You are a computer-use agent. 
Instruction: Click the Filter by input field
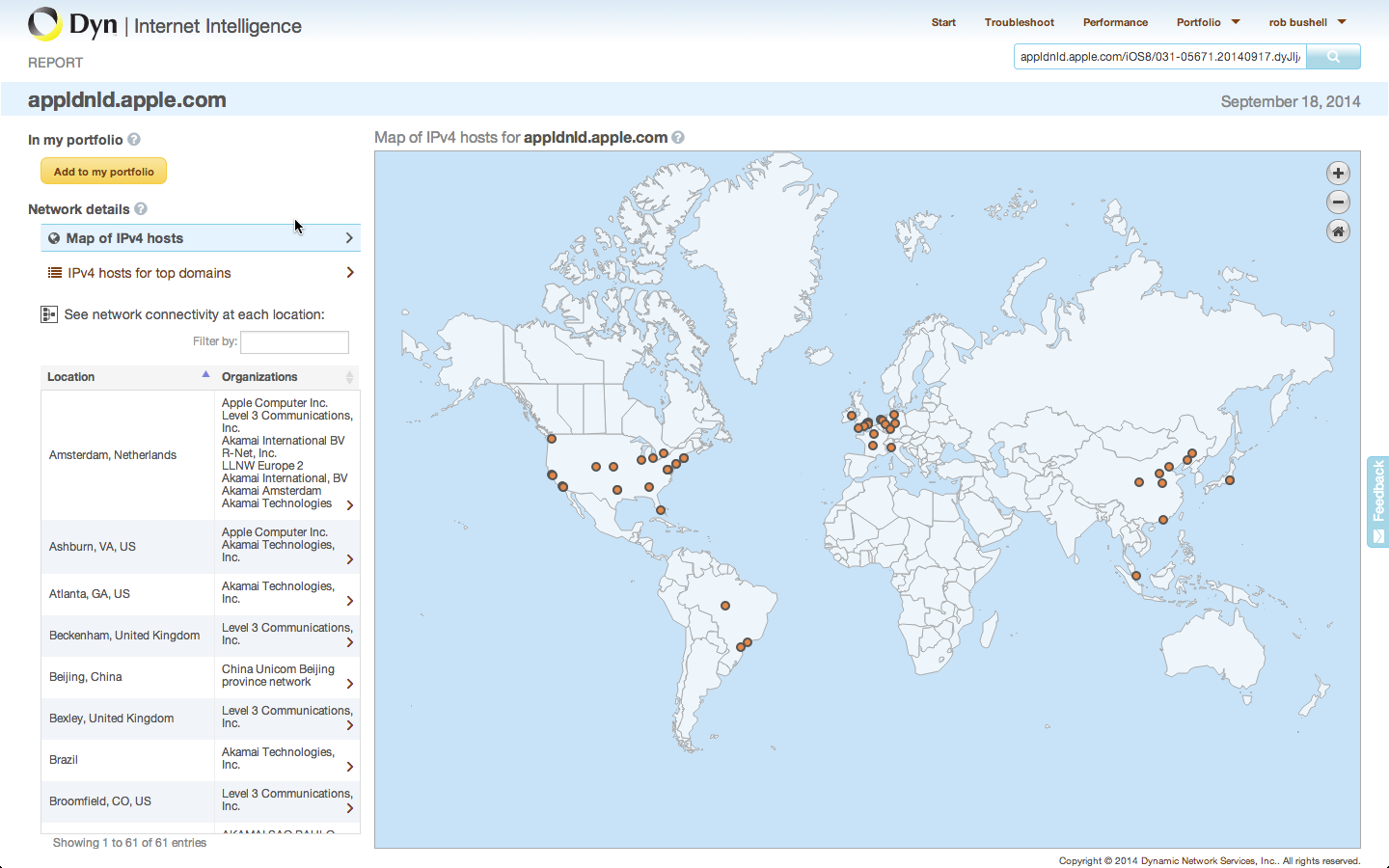[294, 341]
